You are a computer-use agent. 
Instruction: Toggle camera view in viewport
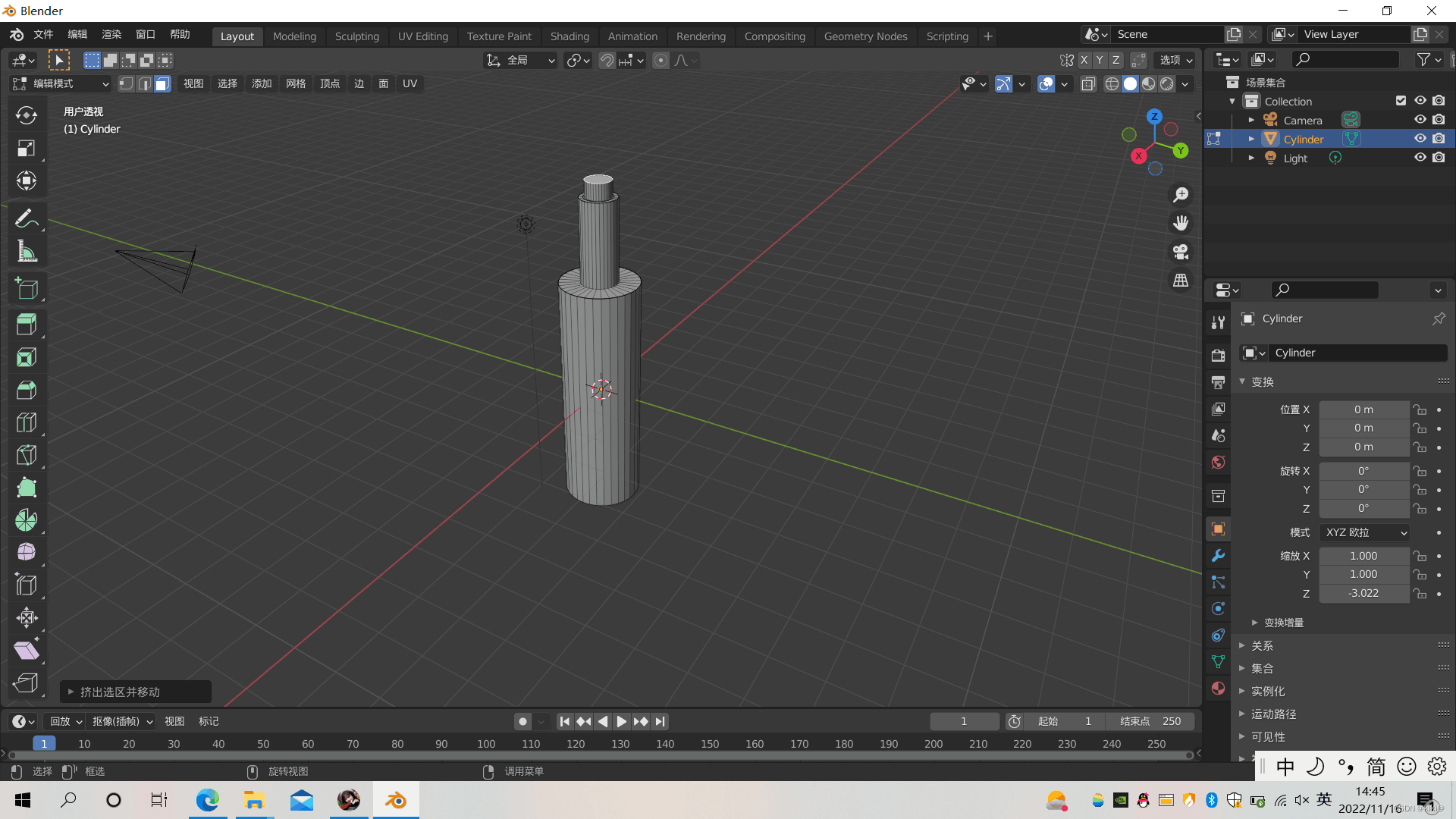1181,252
